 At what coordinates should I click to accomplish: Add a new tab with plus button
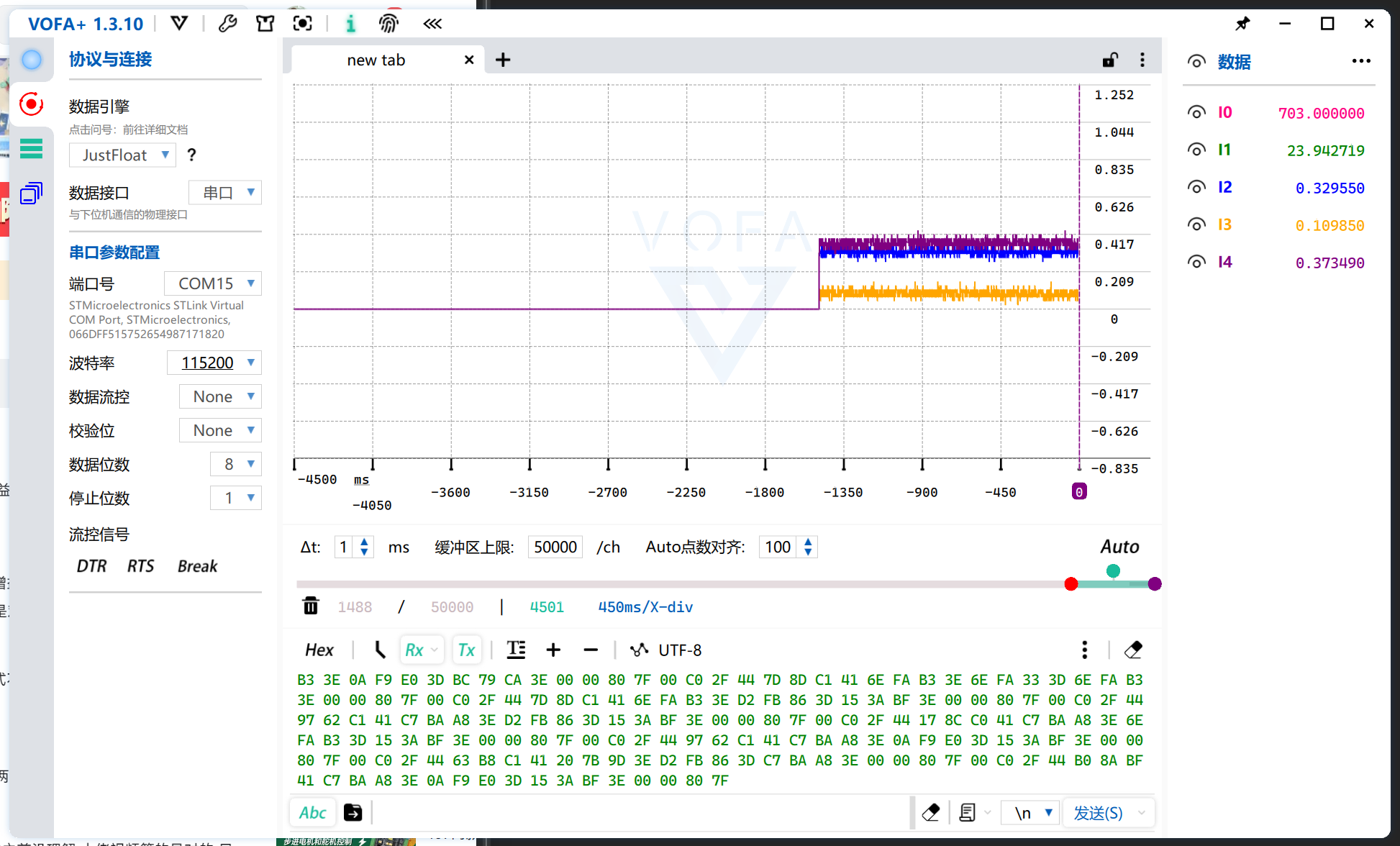[503, 60]
